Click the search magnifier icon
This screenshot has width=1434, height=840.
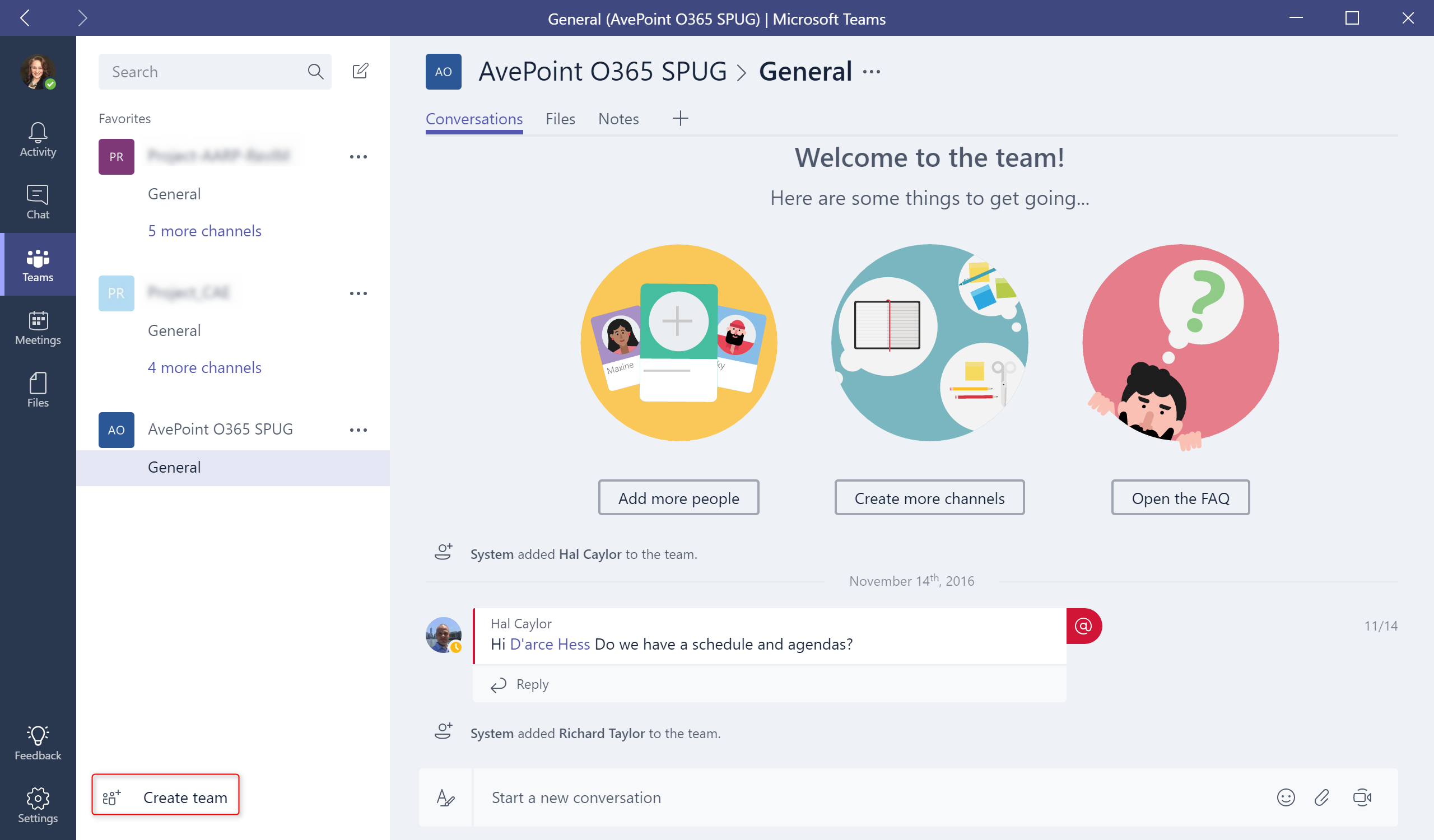point(315,72)
